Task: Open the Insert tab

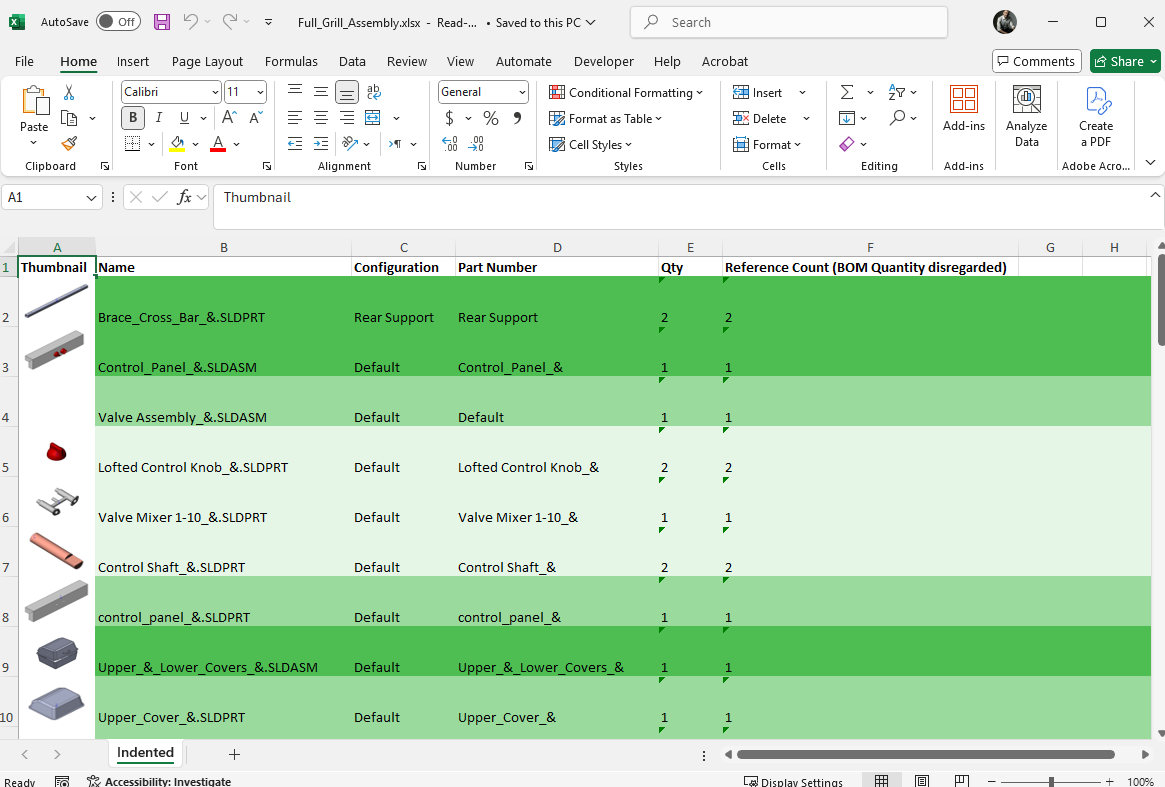Action: (x=132, y=61)
